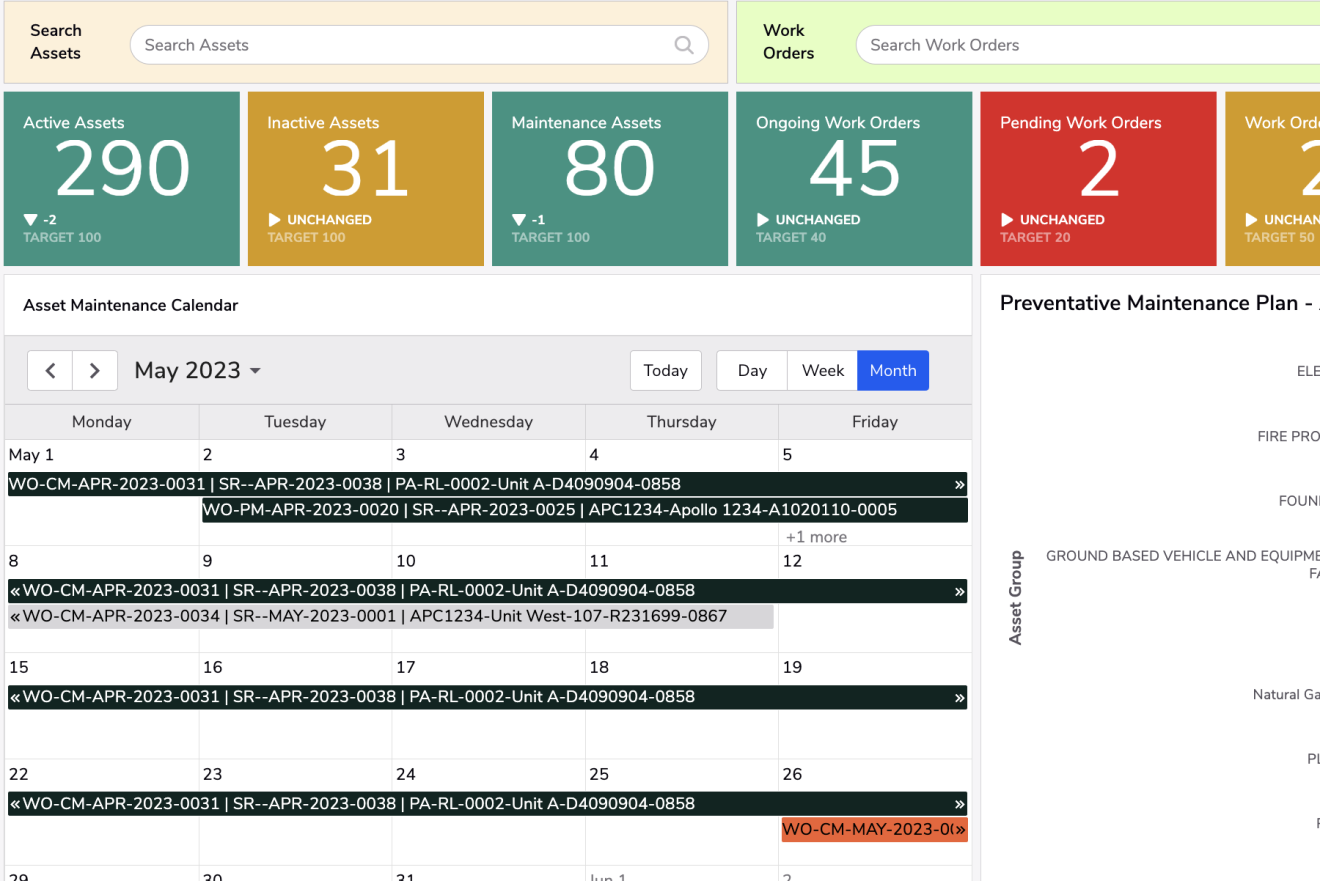Expand the +1 more events link
1320x881 pixels.
click(816, 537)
